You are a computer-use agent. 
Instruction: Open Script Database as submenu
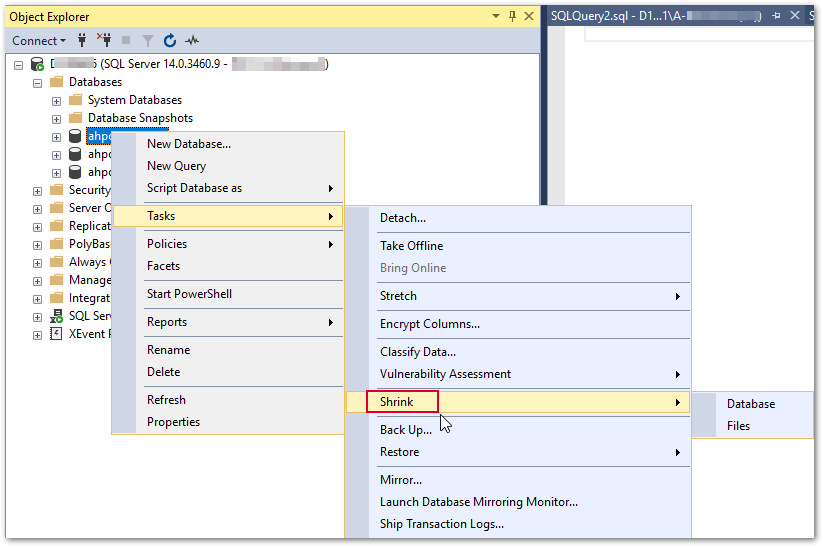coord(228,188)
